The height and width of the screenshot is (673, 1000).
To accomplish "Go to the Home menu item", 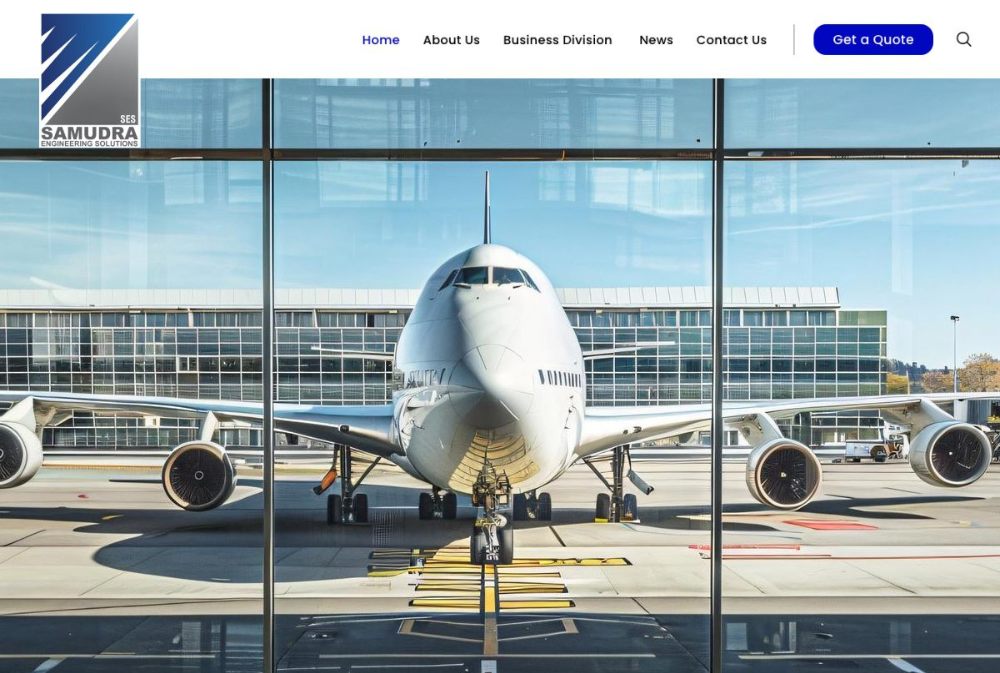I will (381, 40).
